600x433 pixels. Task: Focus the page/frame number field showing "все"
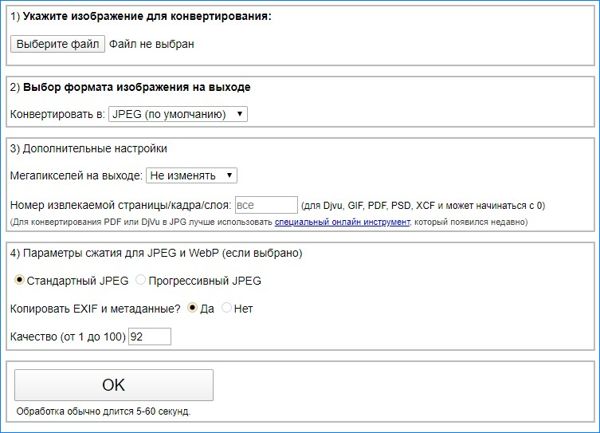(266, 205)
